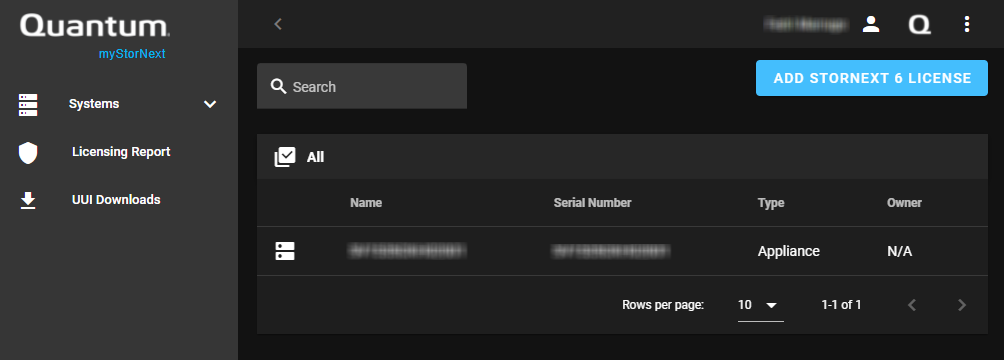
Task: Expand the Systems chevron
Action: [210, 104]
